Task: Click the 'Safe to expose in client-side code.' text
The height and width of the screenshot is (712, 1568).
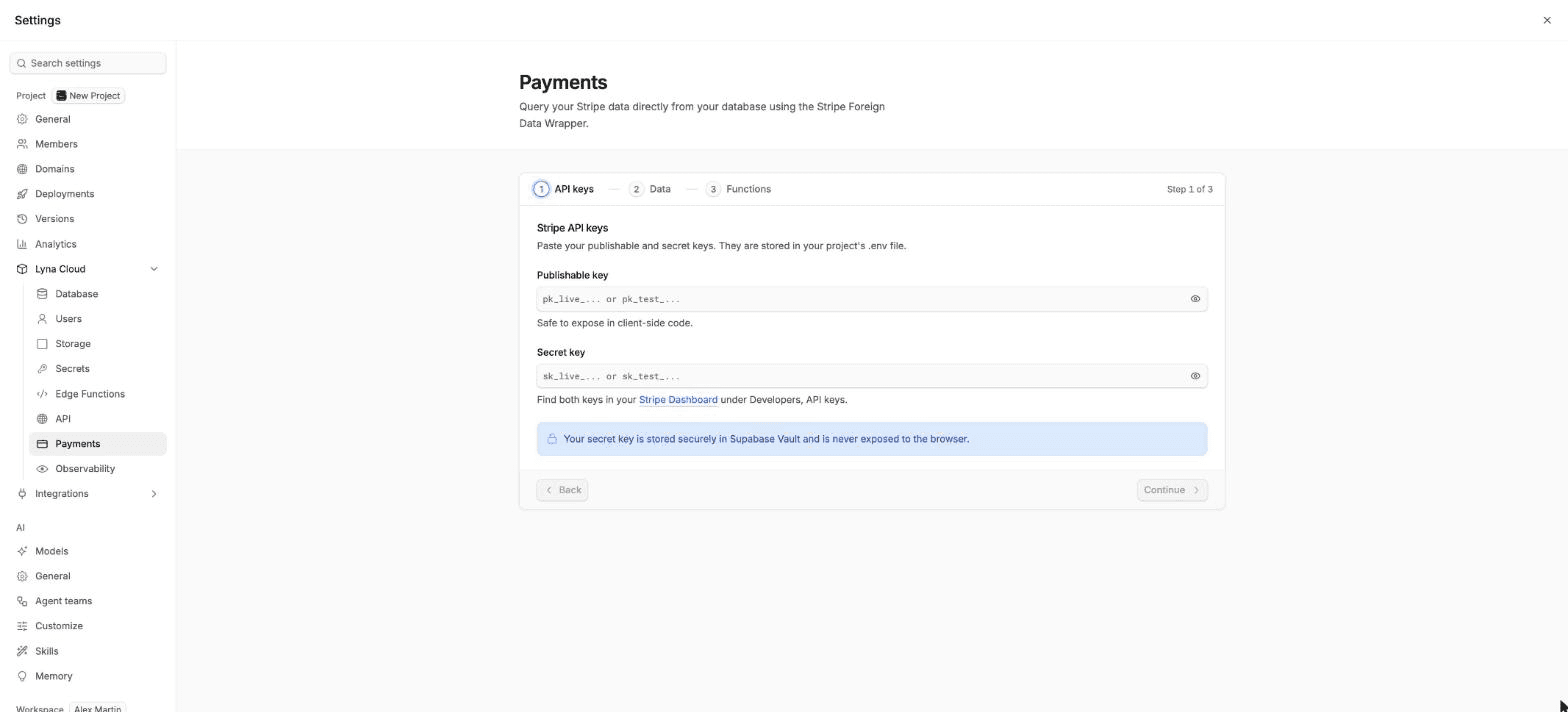Action: [x=615, y=323]
